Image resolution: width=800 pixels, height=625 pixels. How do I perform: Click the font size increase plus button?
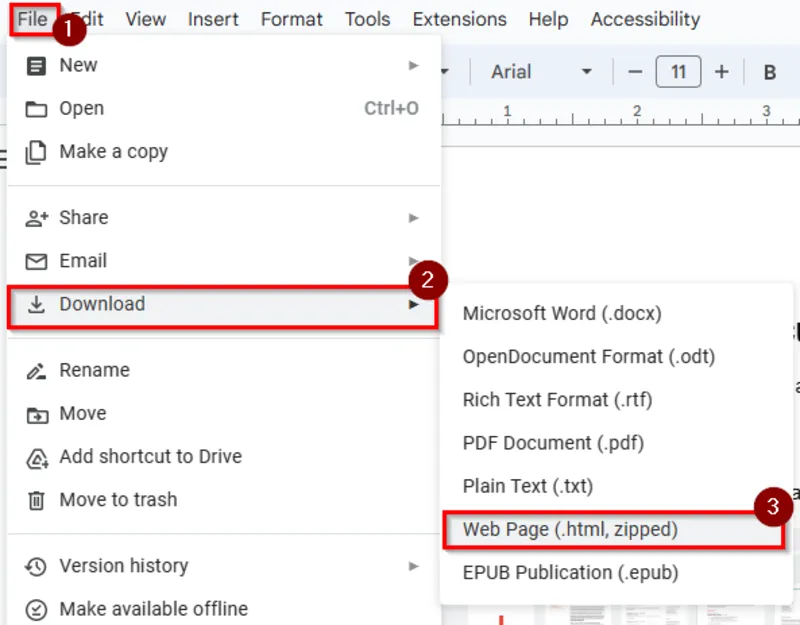point(721,72)
